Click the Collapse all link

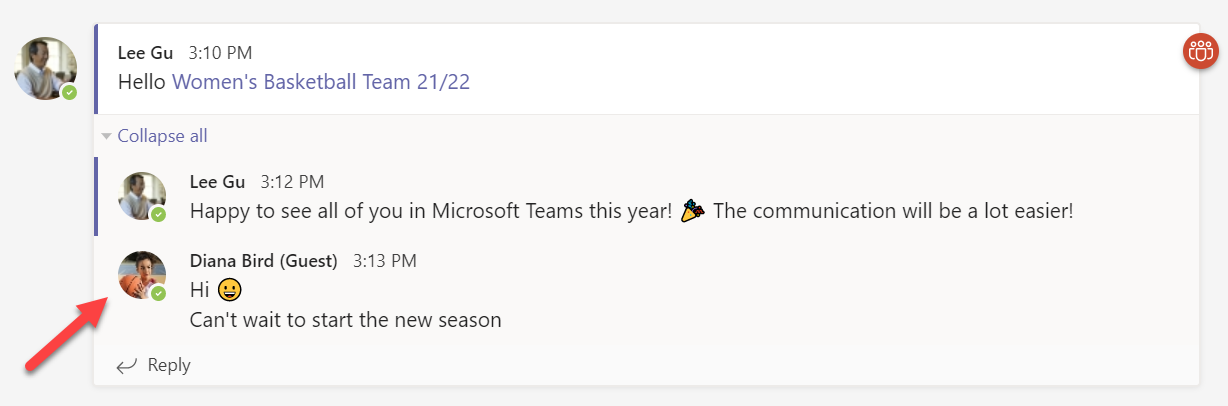[x=162, y=136]
